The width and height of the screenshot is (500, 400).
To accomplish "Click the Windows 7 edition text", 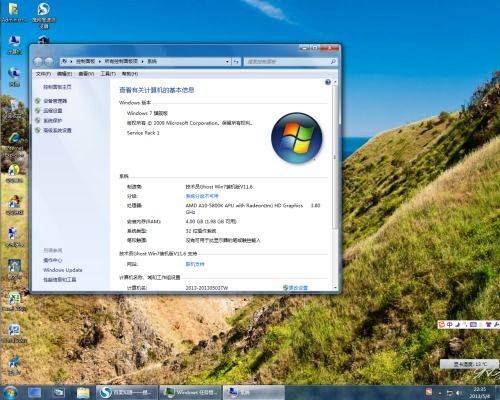I will (x=147, y=113).
